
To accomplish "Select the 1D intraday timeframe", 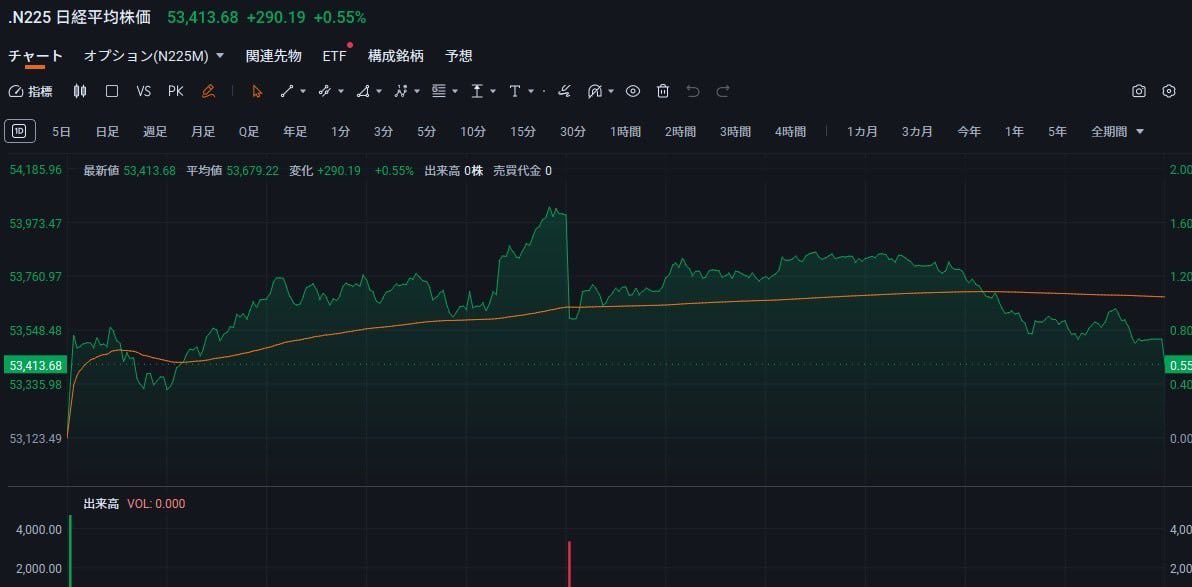I will click(x=20, y=132).
